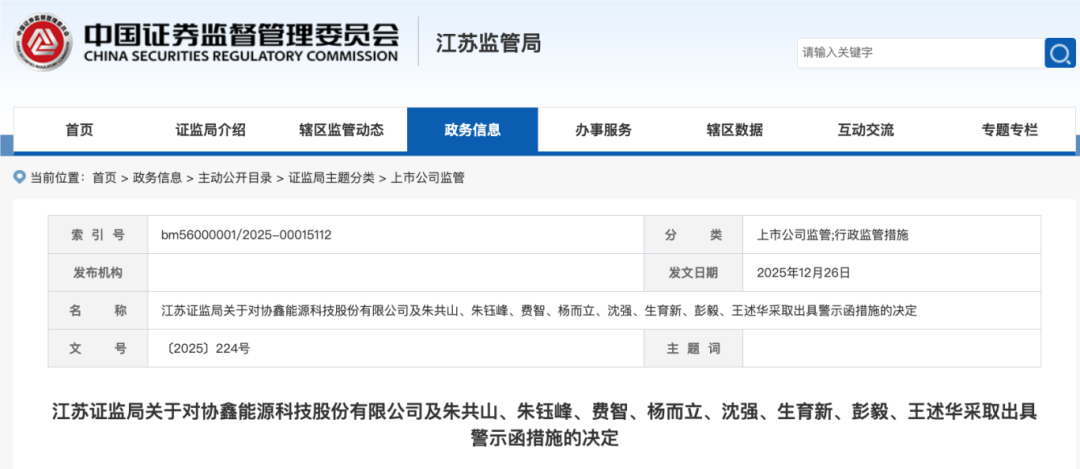Screen dimensions: 1080x469
Task: Select the 政务信息 navigation tab
Action: pos(472,129)
